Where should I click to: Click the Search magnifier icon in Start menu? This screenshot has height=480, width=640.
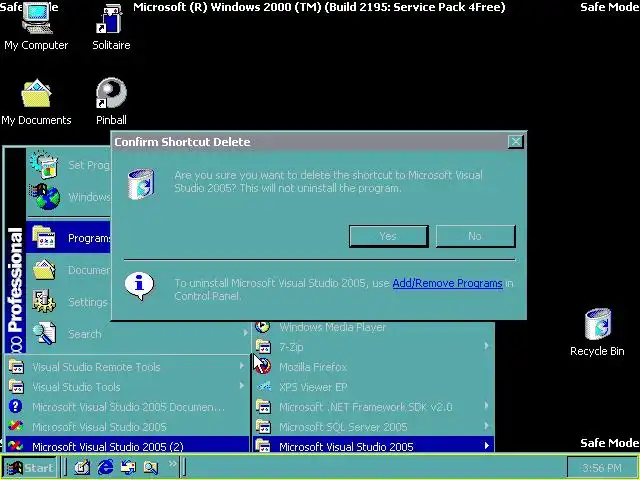(x=44, y=333)
